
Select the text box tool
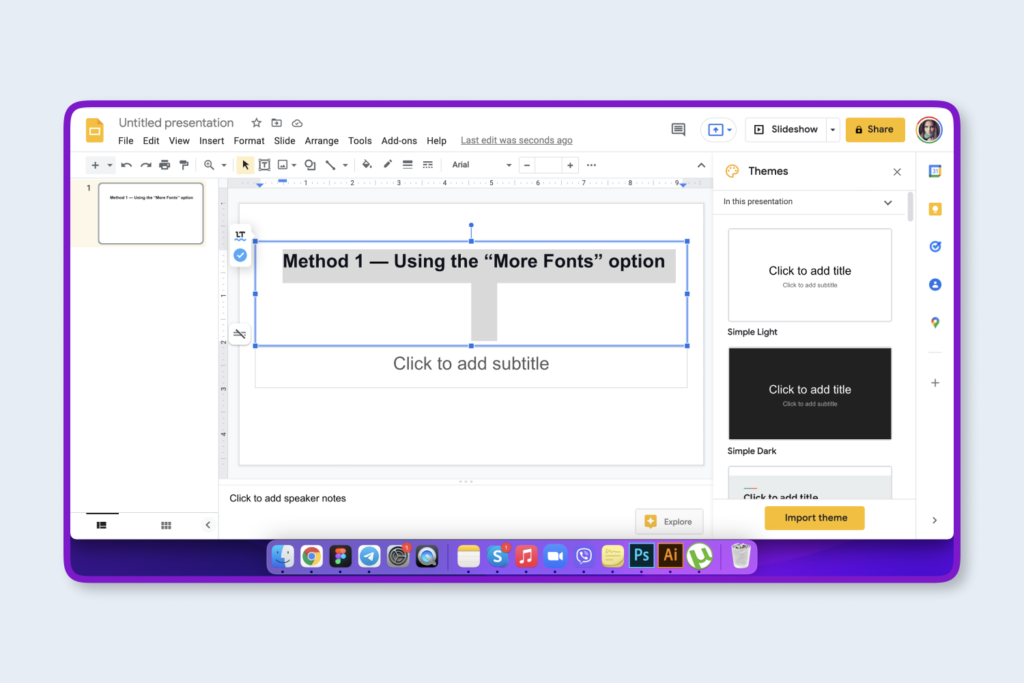(264, 165)
